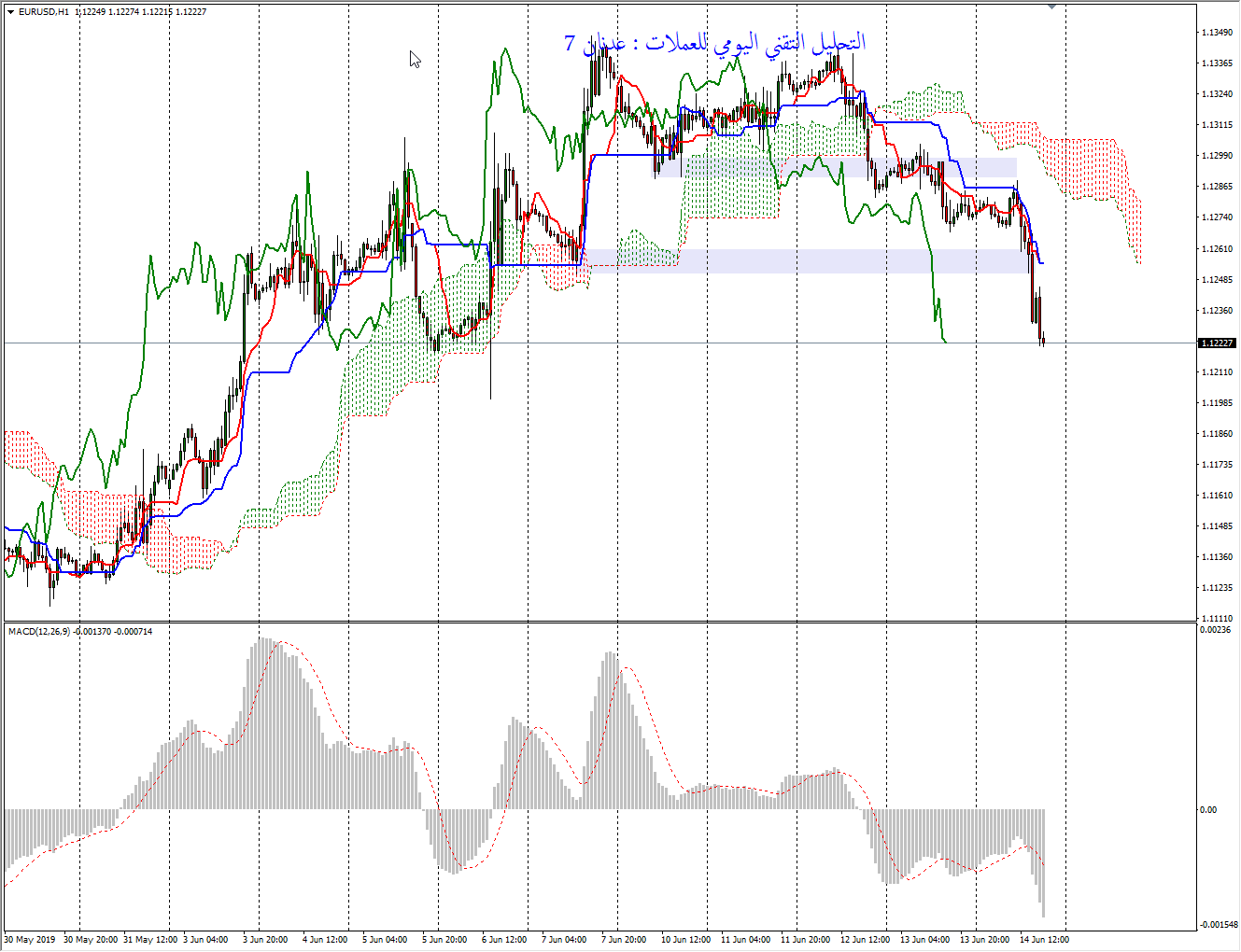Click the 1.11485 price axis label
1241x952 pixels.
(1217, 526)
